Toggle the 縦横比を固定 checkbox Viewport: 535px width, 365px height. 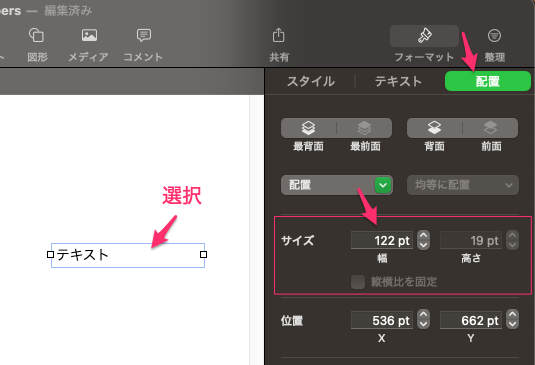pyautogui.click(x=358, y=282)
